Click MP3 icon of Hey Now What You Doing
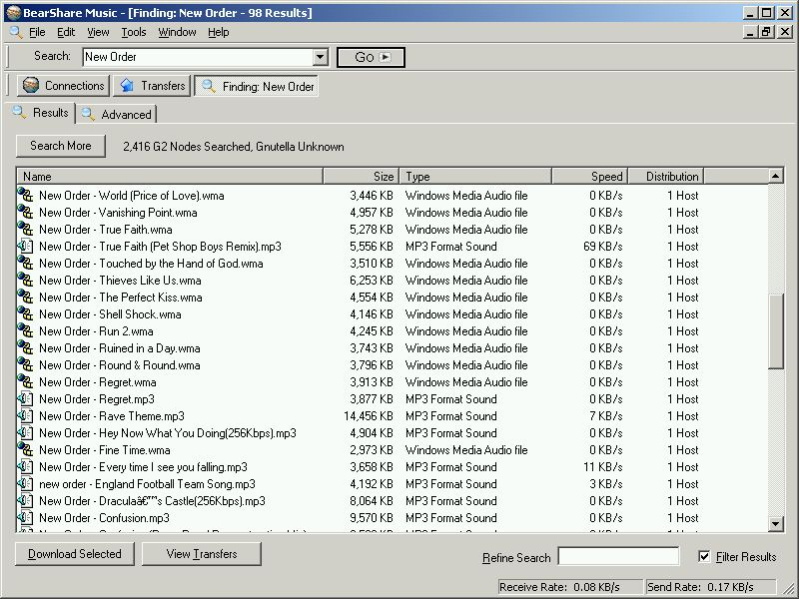Image resolution: width=799 pixels, height=599 pixels. [x=25, y=432]
